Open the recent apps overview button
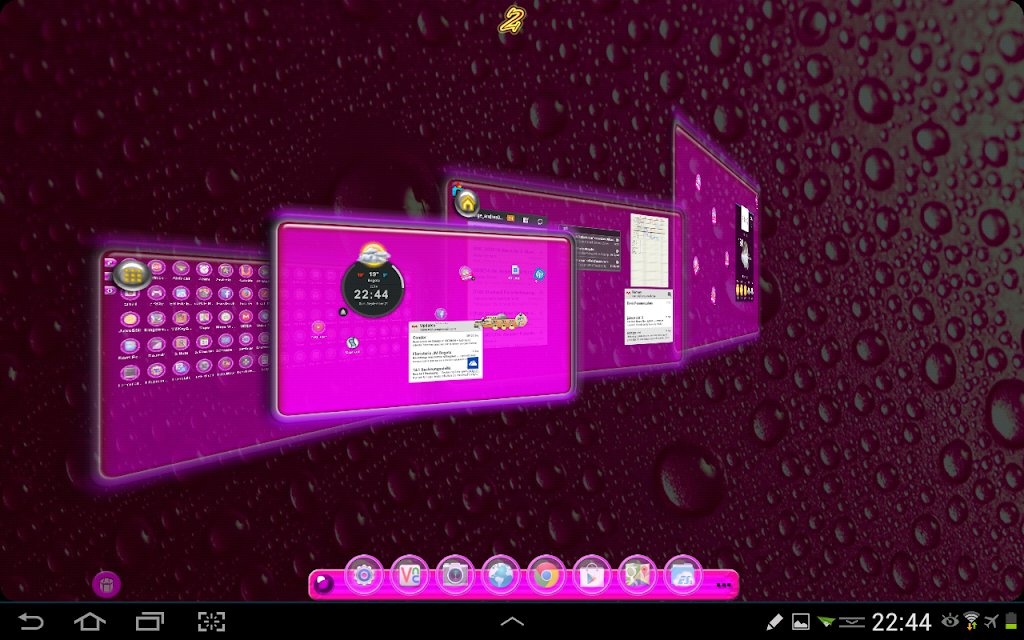The width and height of the screenshot is (1024, 640). pos(150,621)
